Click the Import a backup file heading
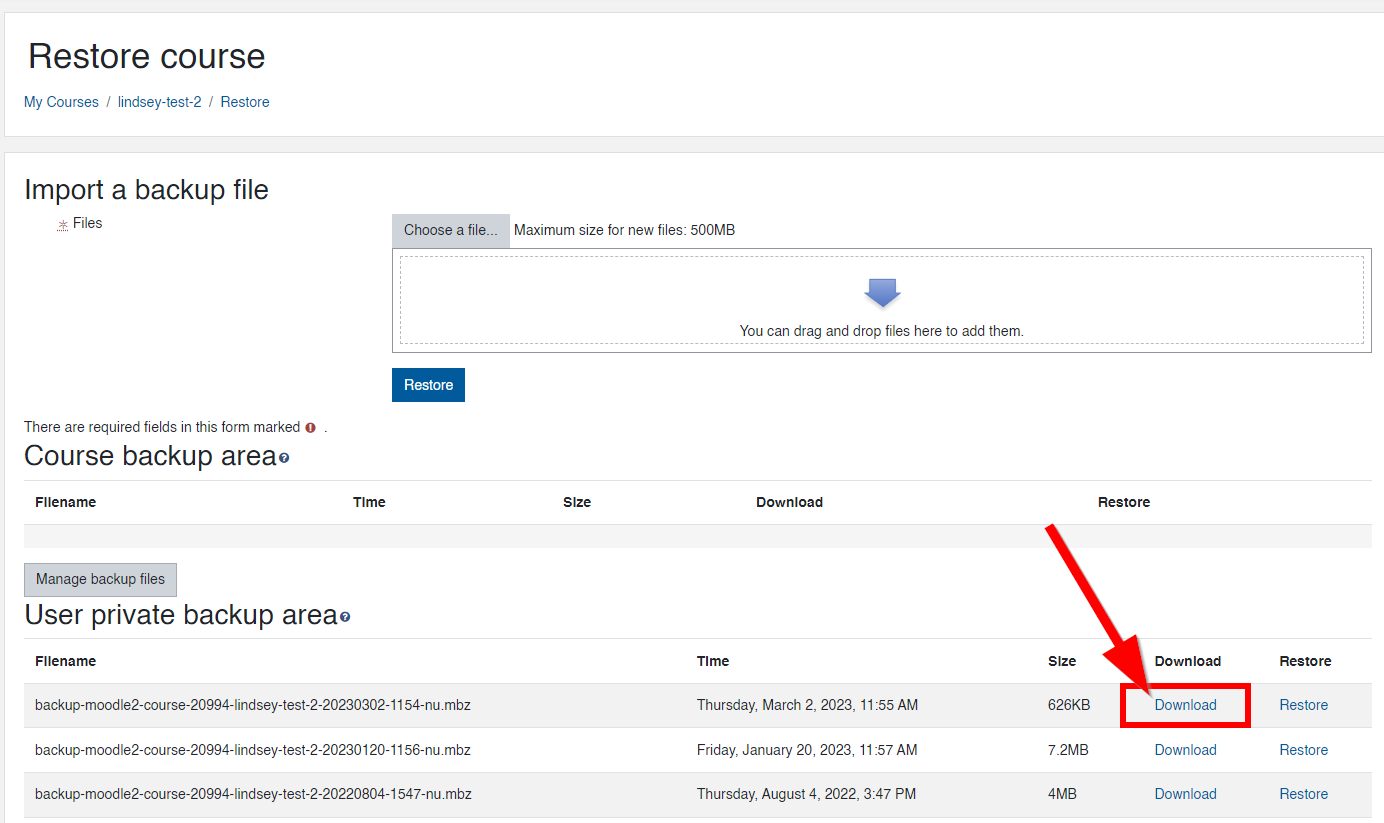Image resolution: width=1384 pixels, height=823 pixels. (x=146, y=189)
